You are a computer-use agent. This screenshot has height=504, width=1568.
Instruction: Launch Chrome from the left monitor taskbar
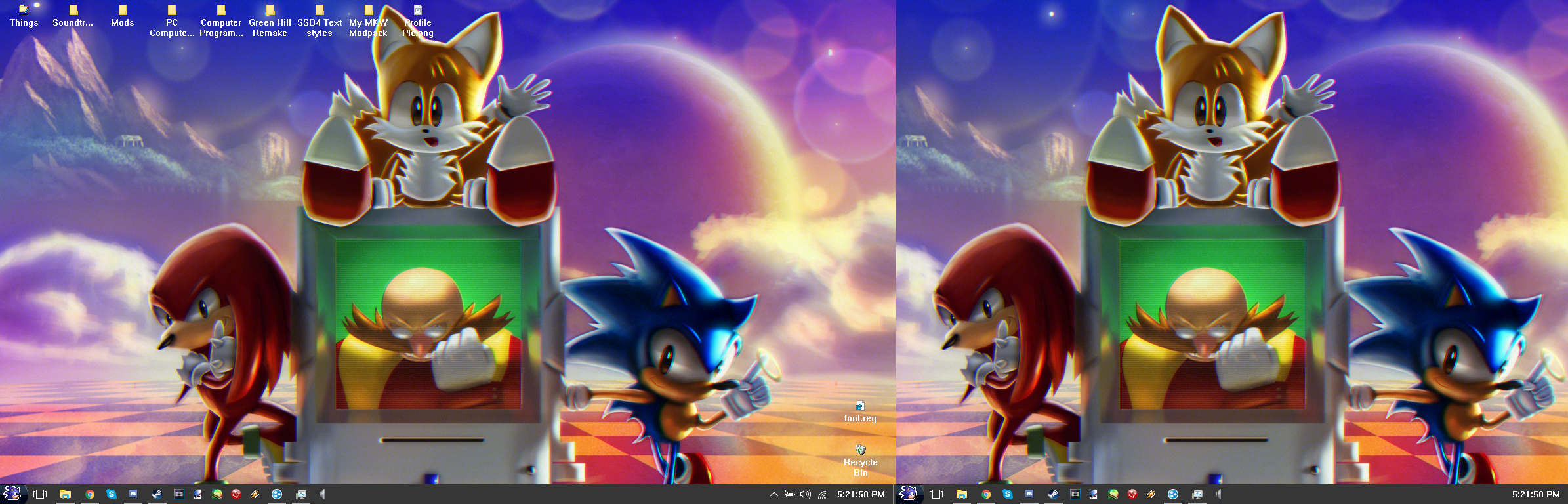(x=90, y=494)
